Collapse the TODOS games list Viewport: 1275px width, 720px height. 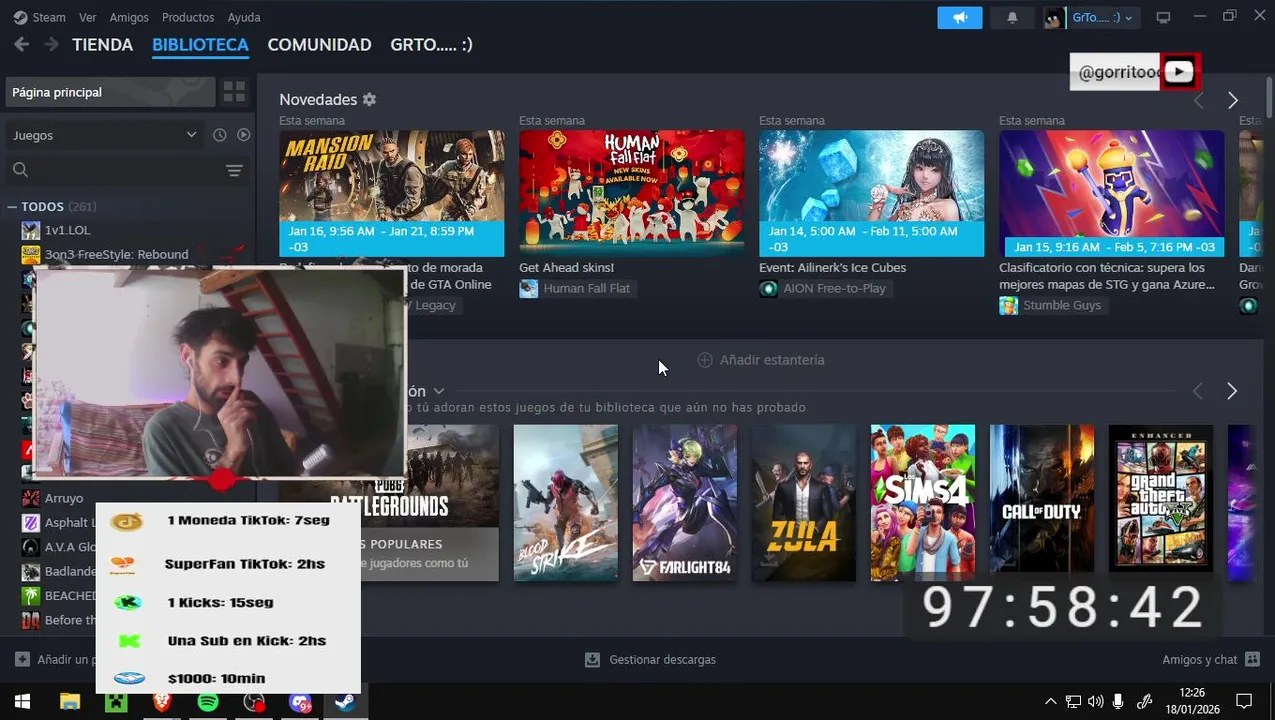click(12, 207)
